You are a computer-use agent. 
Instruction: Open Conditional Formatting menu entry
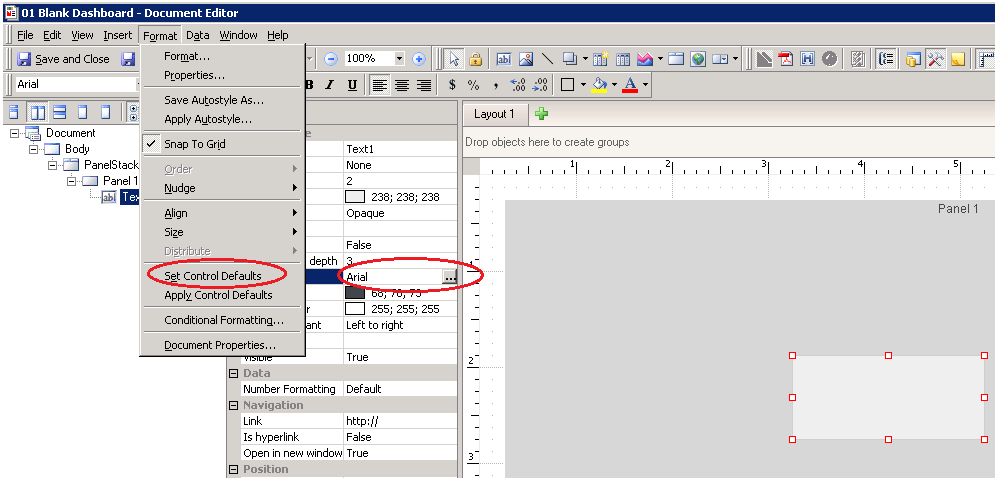click(x=224, y=320)
